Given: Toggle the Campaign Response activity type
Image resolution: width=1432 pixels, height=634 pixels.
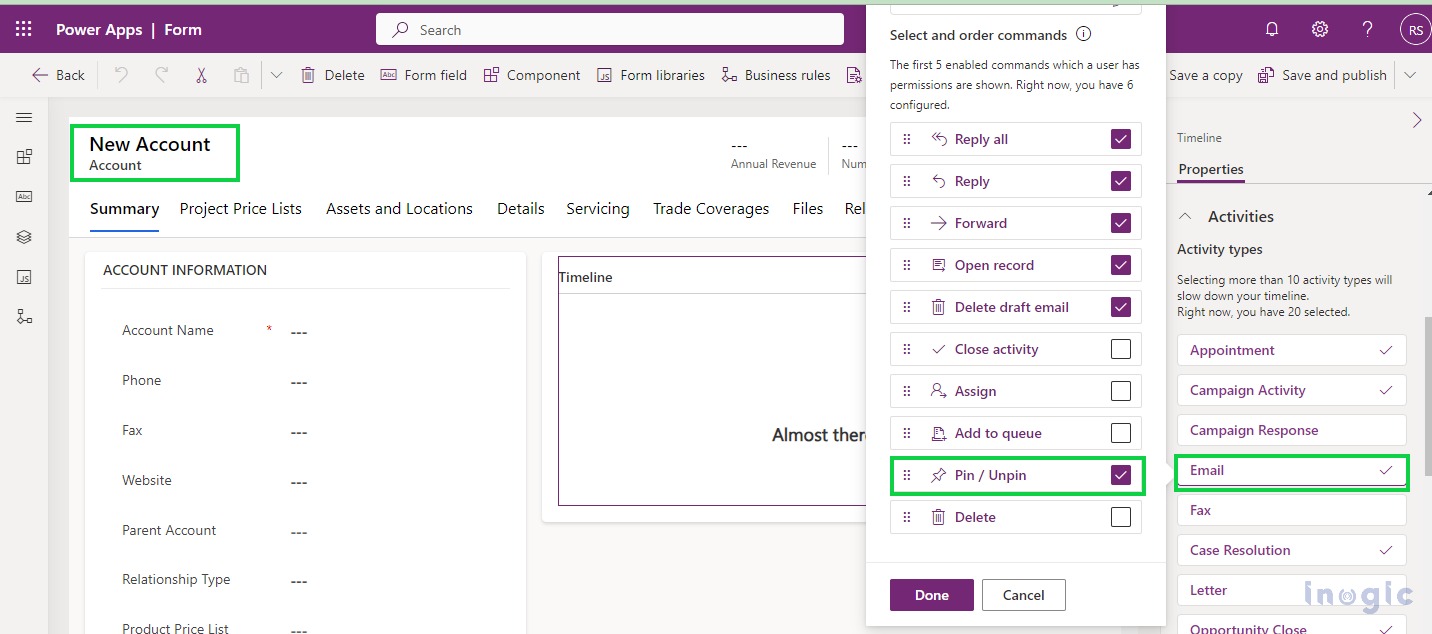Looking at the screenshot, I should pyautogui.click(x=1292, y=430).
